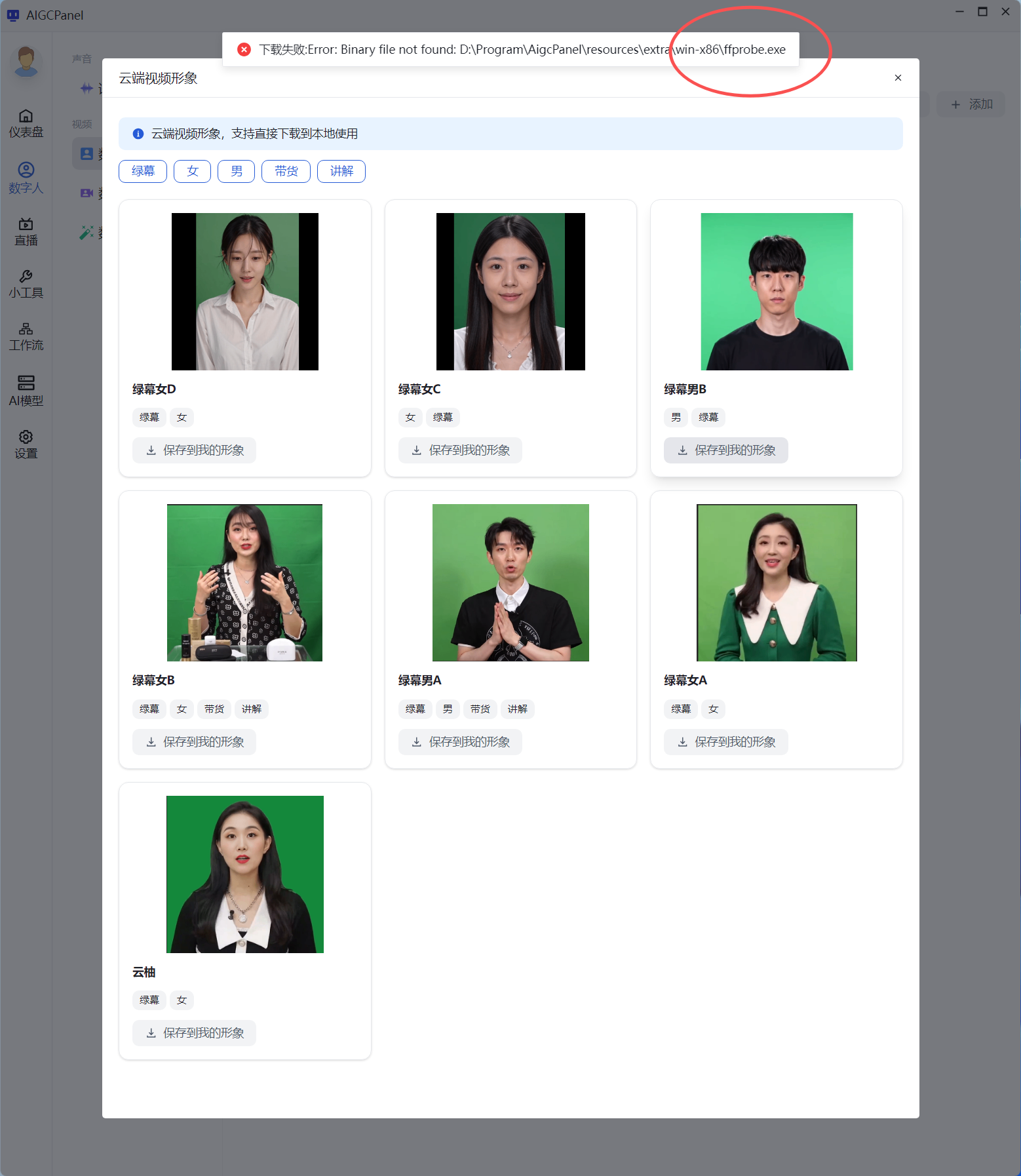Select the 数字人 sidebar icon
Screen dimensions: 1021x1176
click(x=26, y=178)
